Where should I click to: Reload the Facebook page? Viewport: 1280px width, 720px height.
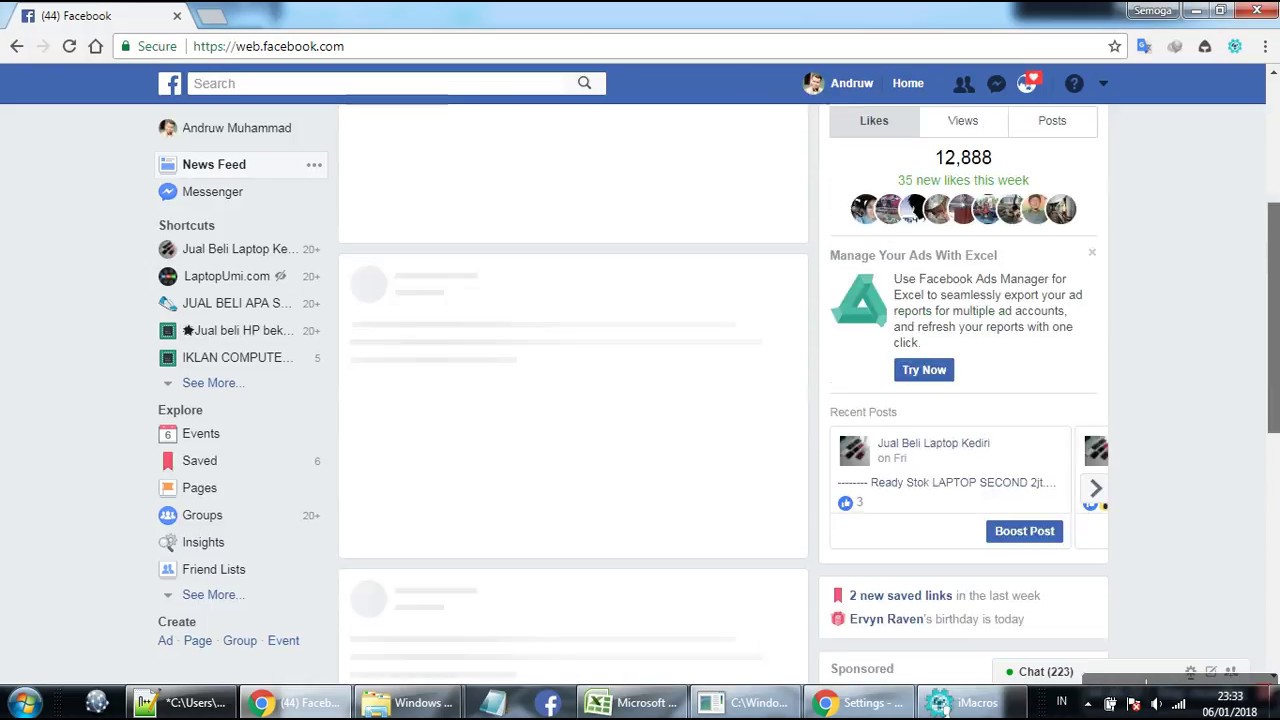(69, 46)
